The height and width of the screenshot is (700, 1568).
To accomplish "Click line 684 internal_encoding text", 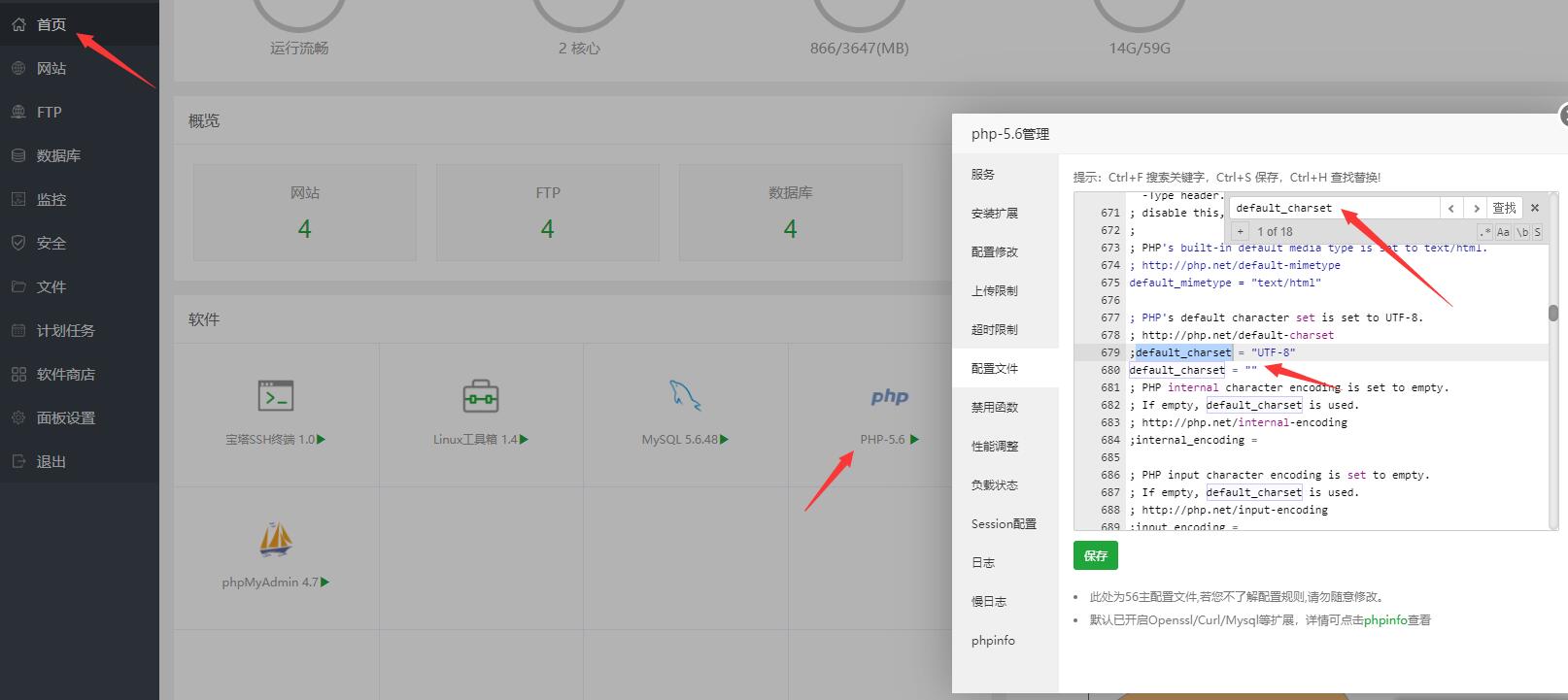I will tap(1193, 440).
